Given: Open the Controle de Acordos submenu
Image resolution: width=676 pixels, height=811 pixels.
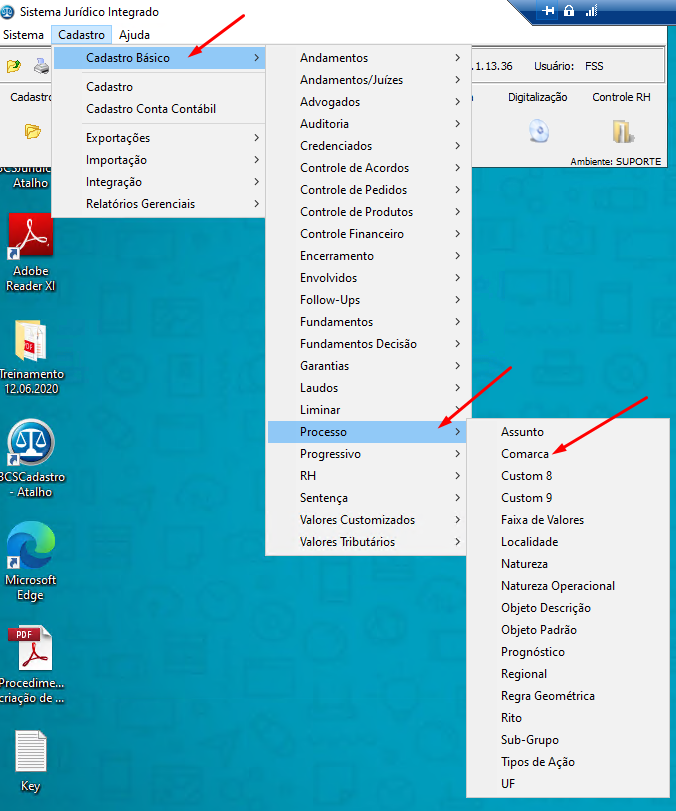Looking at the screenshot, I should (368, 168).
